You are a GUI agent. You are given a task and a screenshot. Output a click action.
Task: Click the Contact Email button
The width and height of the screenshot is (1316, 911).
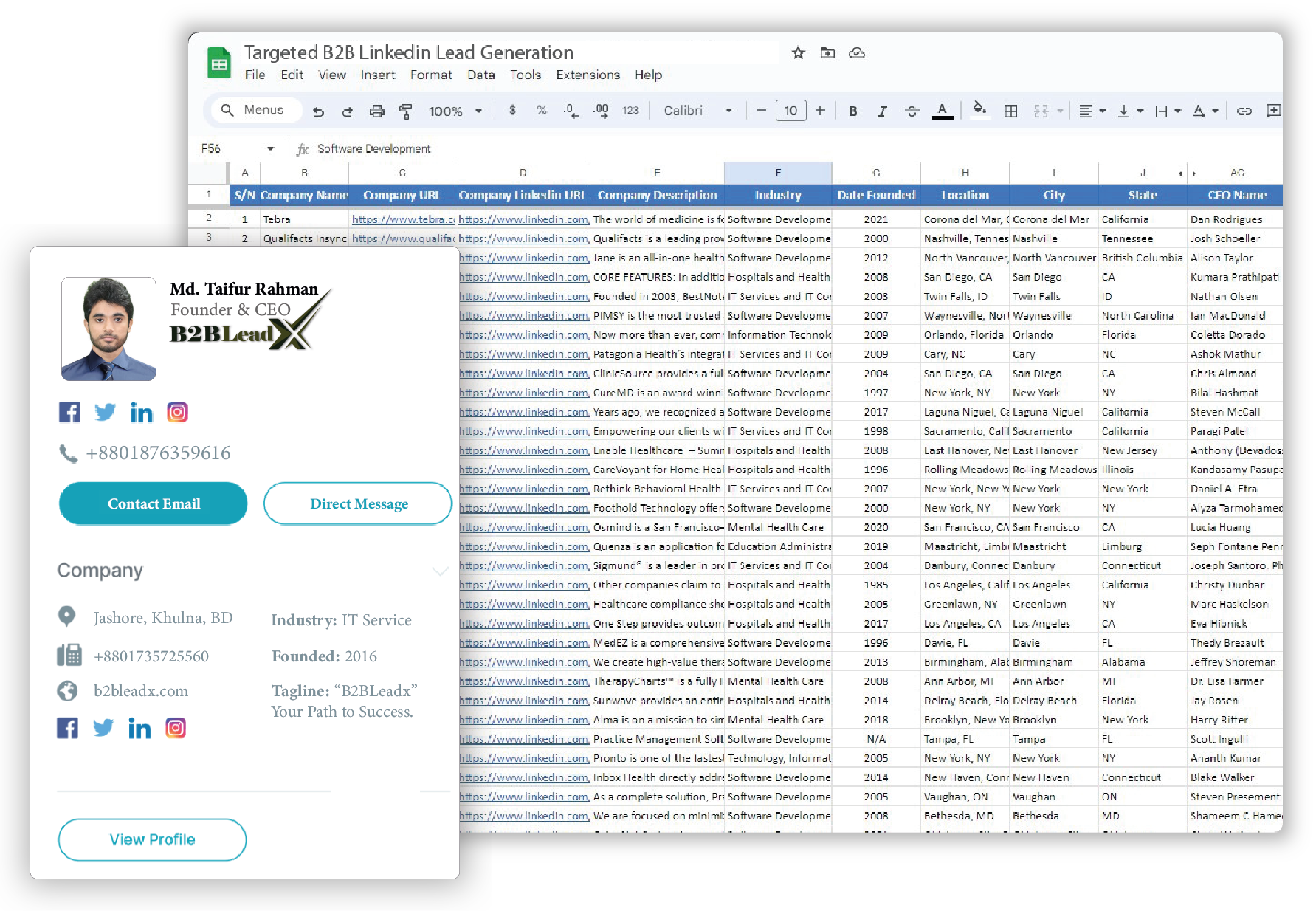tap(154, 503)
